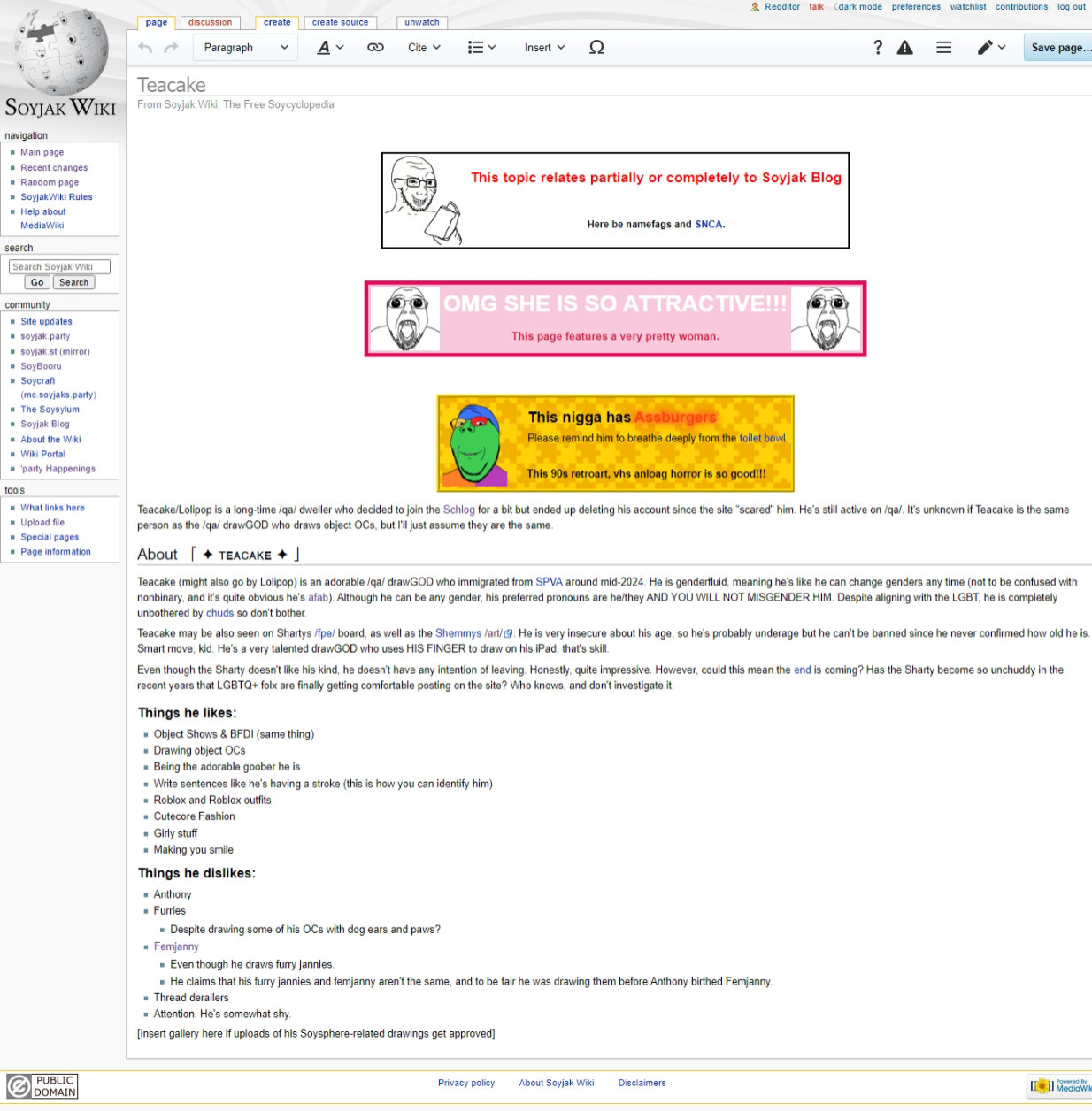Open the Paragraph format dropdown

pos(245,48)
